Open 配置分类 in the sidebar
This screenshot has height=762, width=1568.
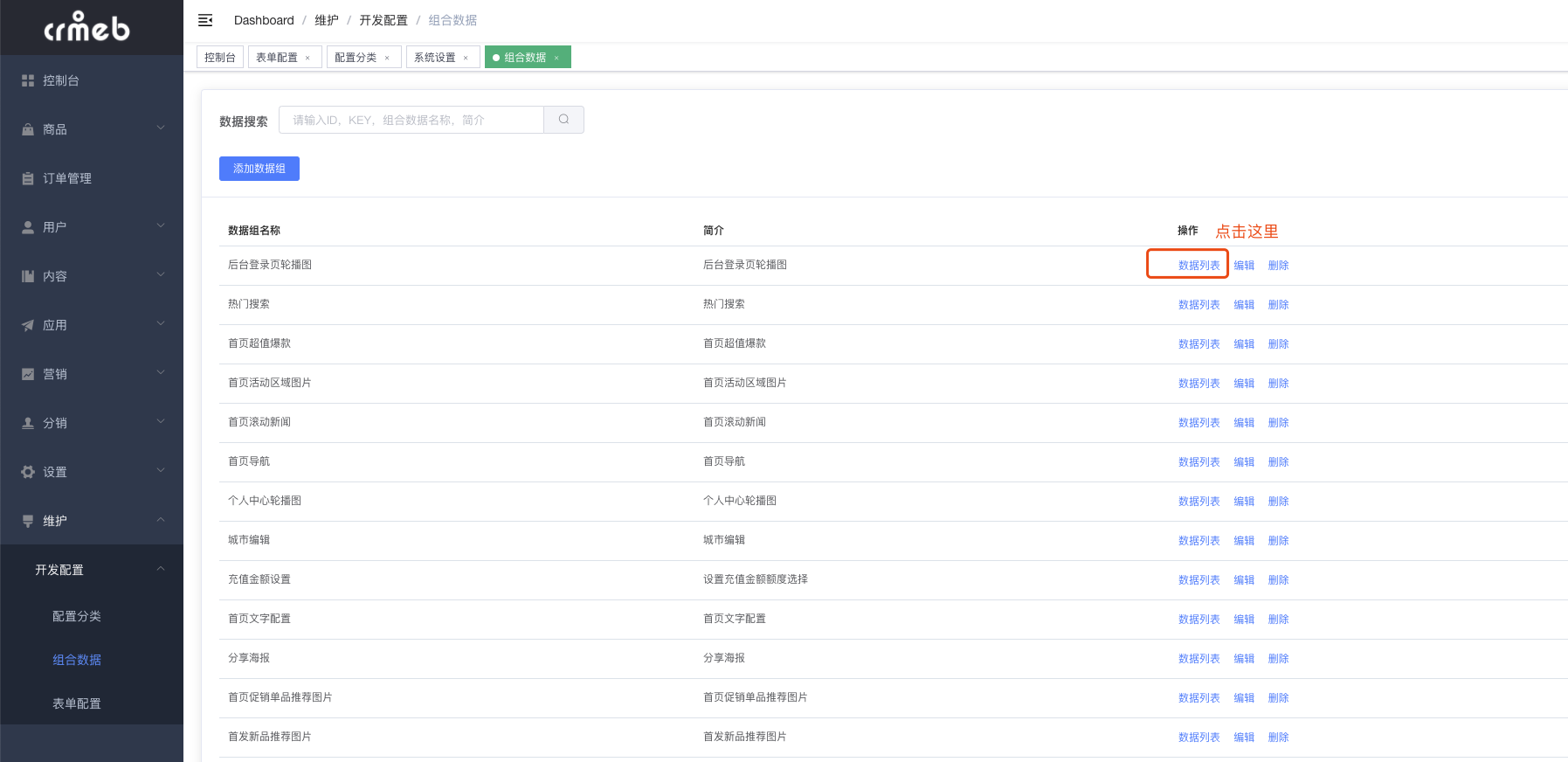click(x=77, y=616)
